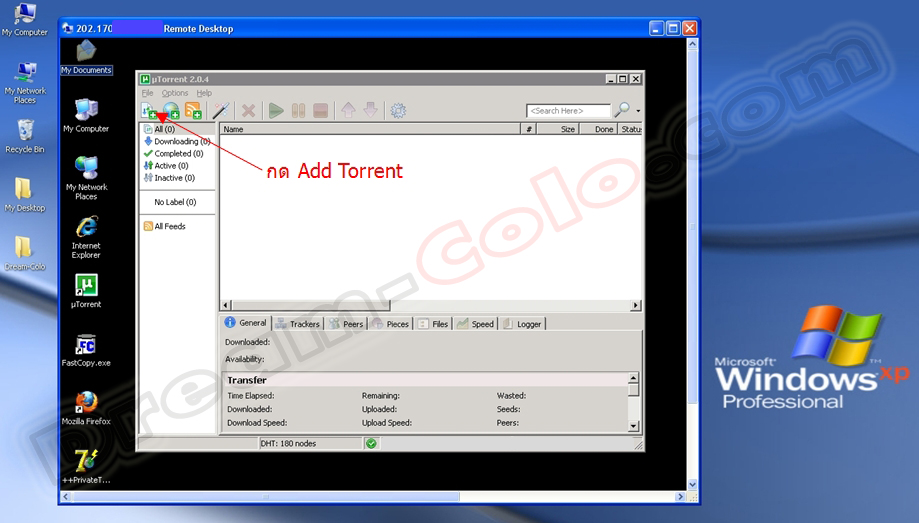The image size is (919, 523).
Task: Select All Feeds in sidebar
Action: pos(165,226)
